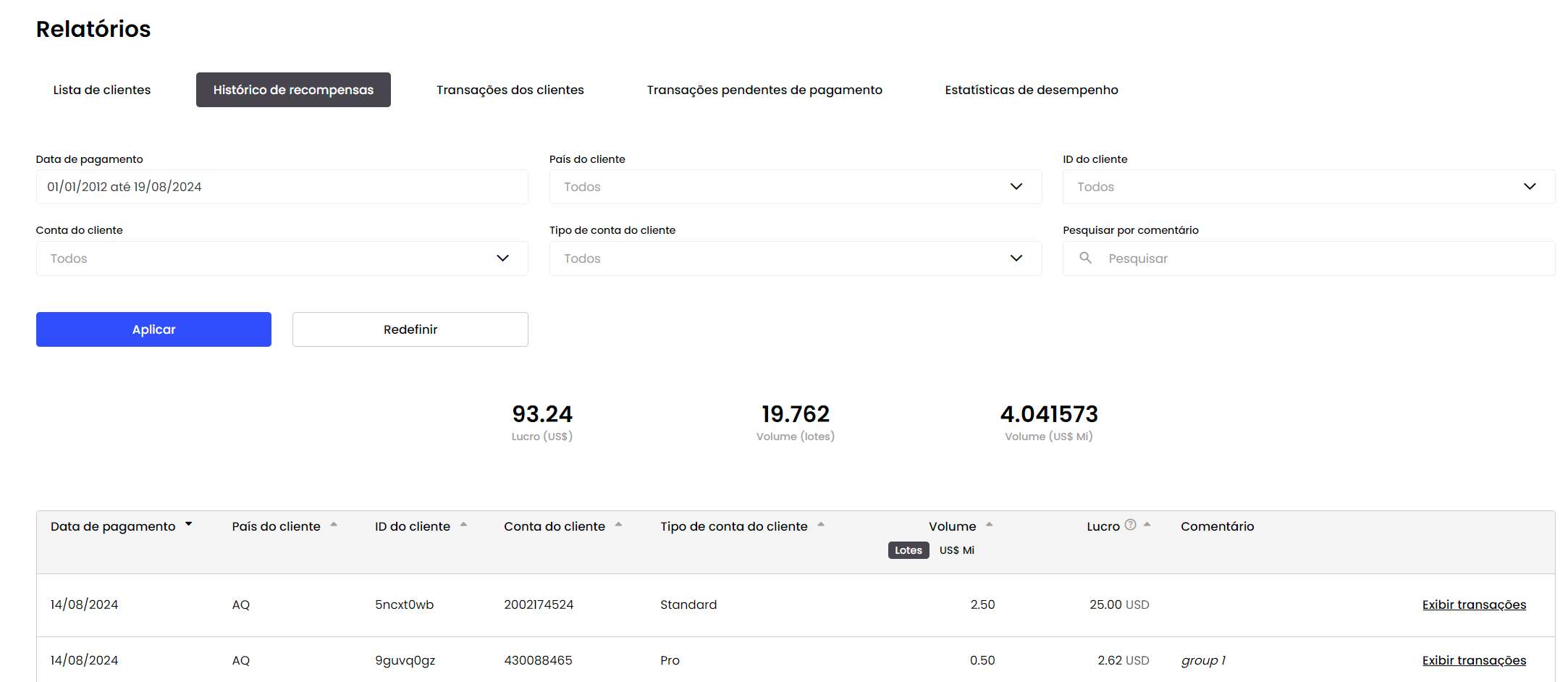
Task: Click the 2.62 USD profit value
Action: point(1124,660)
